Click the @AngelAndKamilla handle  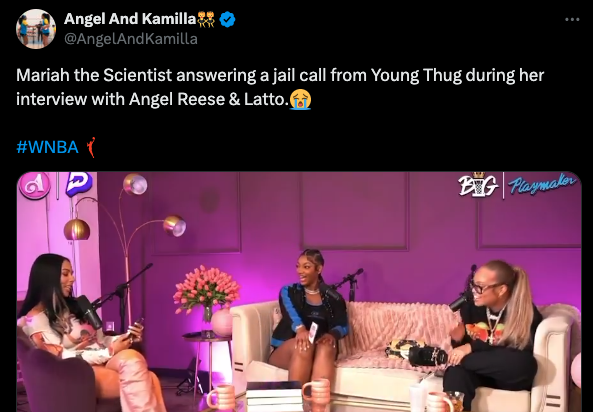[x=131, y=39]
